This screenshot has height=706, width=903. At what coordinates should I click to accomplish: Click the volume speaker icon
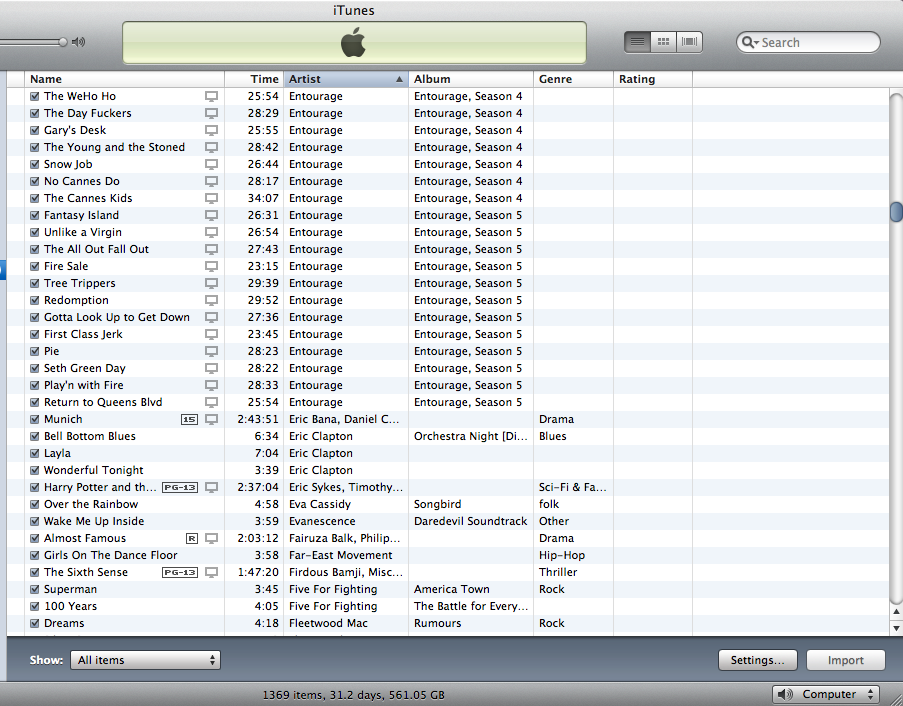point(78,42)
